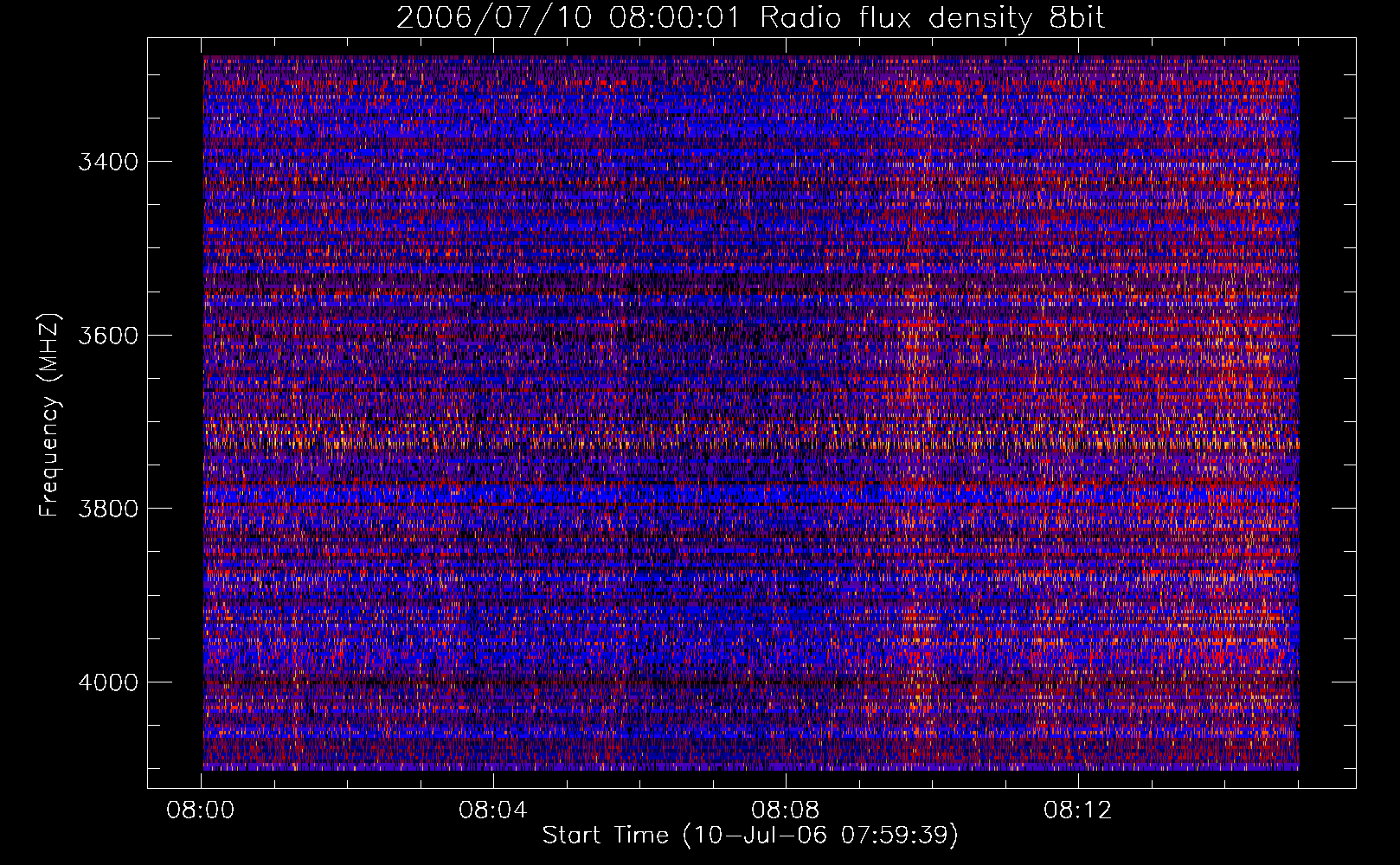Click the 08:08 time tick label
Viewport: 1400px width, 865px height.
click(x=786, y=811)
